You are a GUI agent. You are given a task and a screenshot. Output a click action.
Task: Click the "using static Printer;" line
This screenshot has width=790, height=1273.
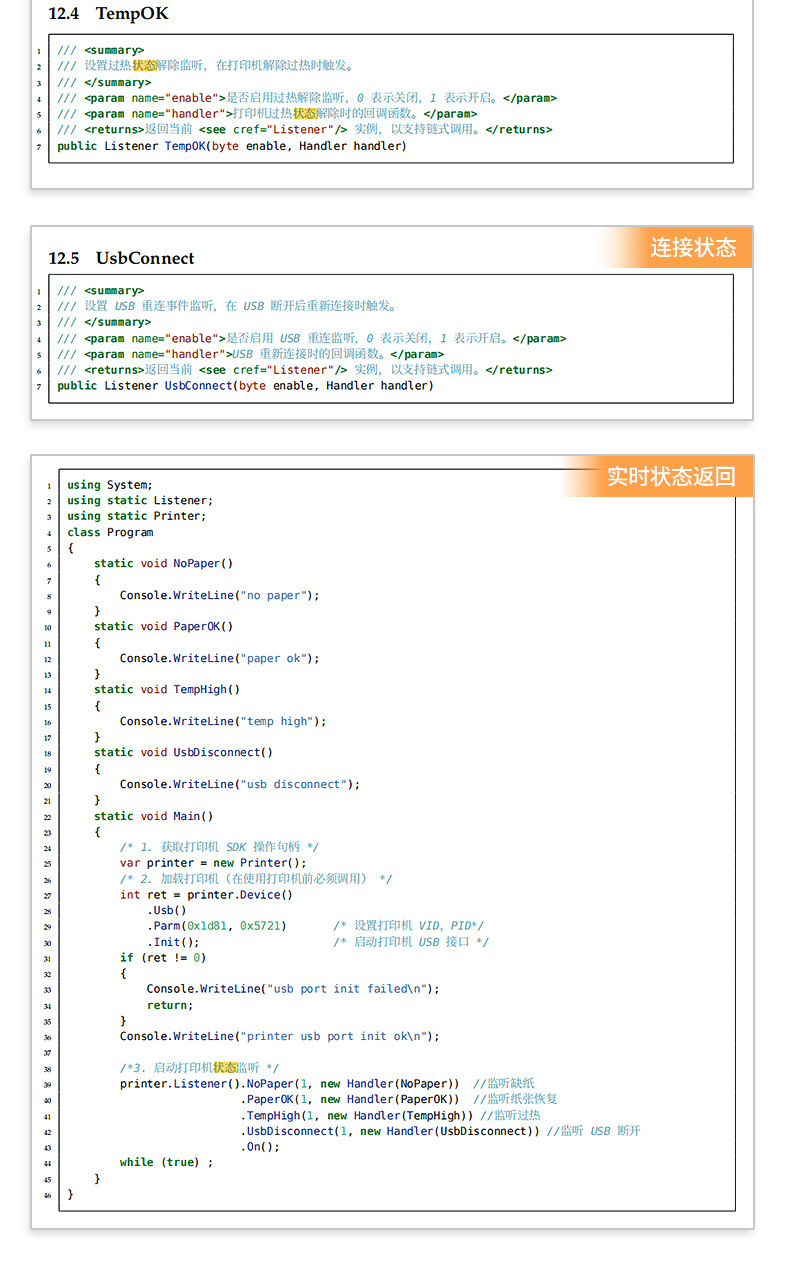pyautogui.click(x=137, y=516)
